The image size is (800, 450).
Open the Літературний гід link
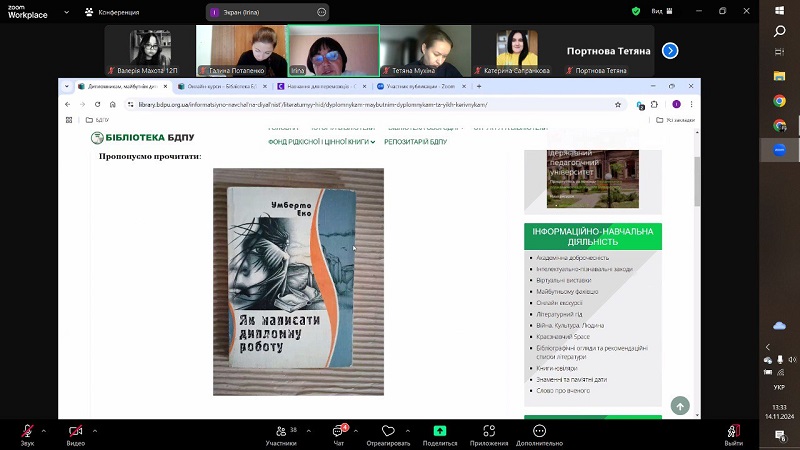pos(559,314)
